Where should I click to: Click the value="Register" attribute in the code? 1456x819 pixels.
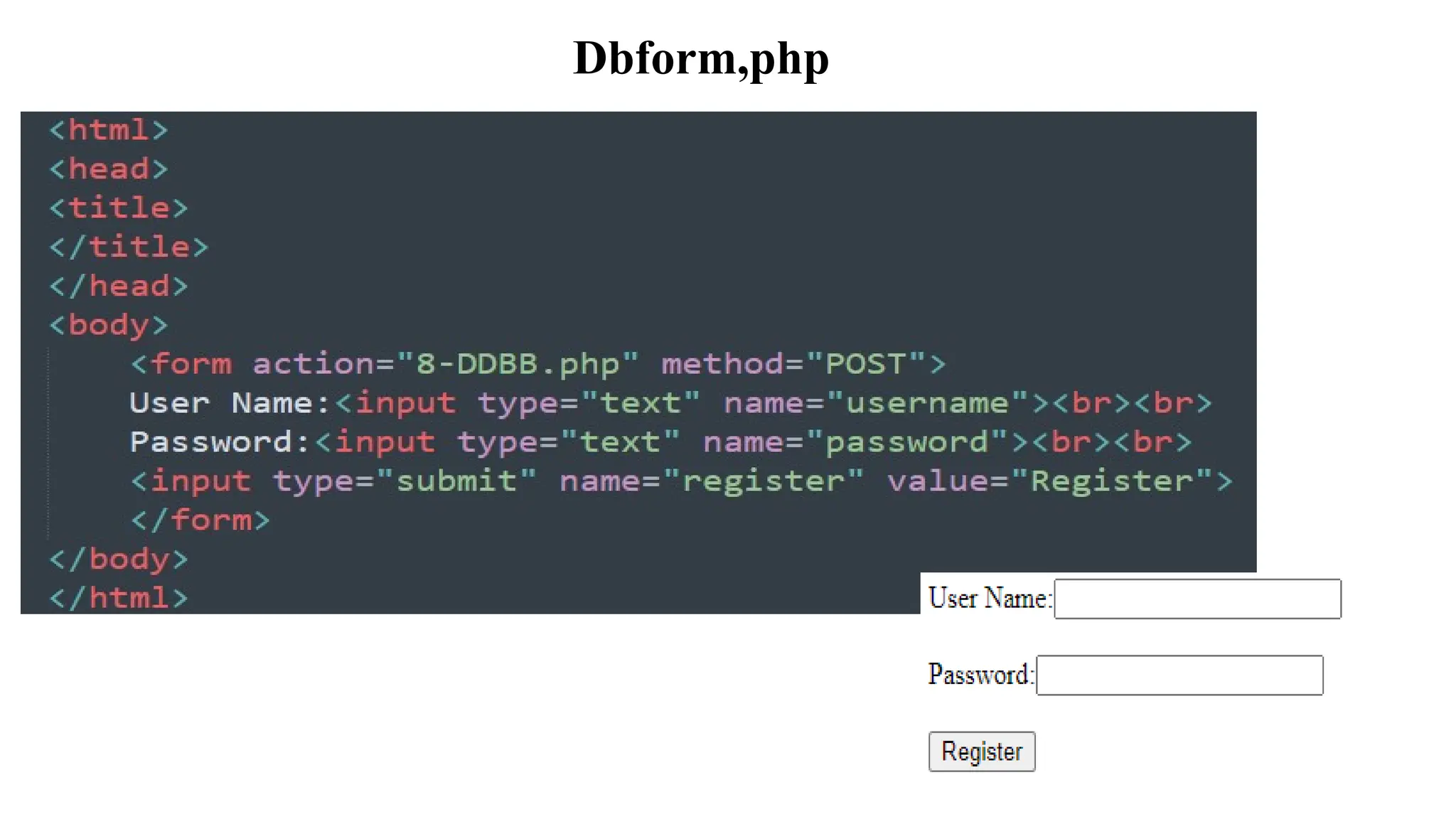(1049, 481)
